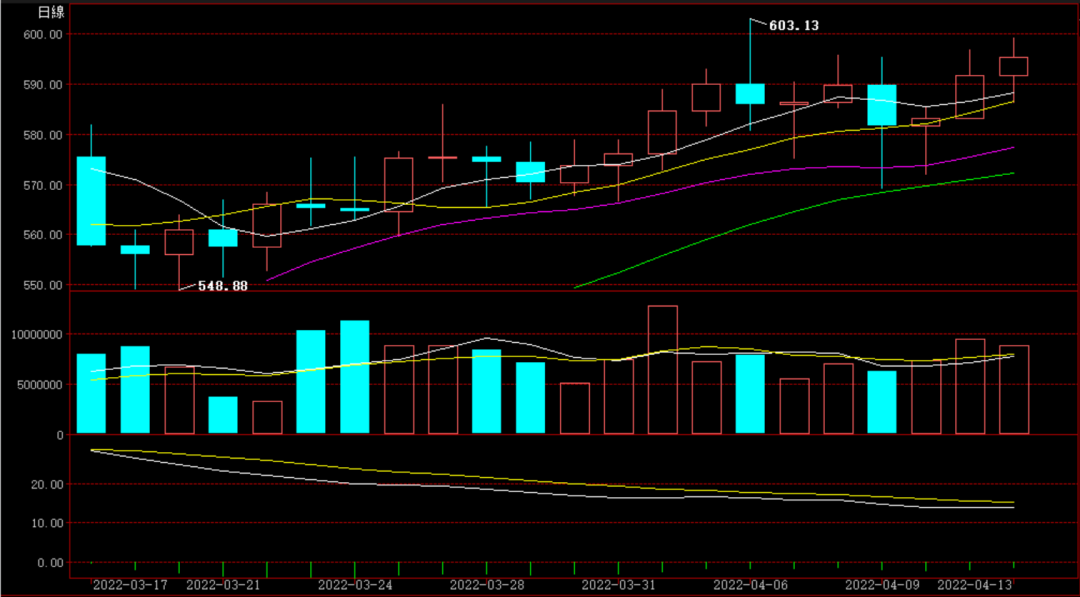
Task: Click the 0.00 indicator axis label
Action: pyautogui.click(x=51, y=563)
